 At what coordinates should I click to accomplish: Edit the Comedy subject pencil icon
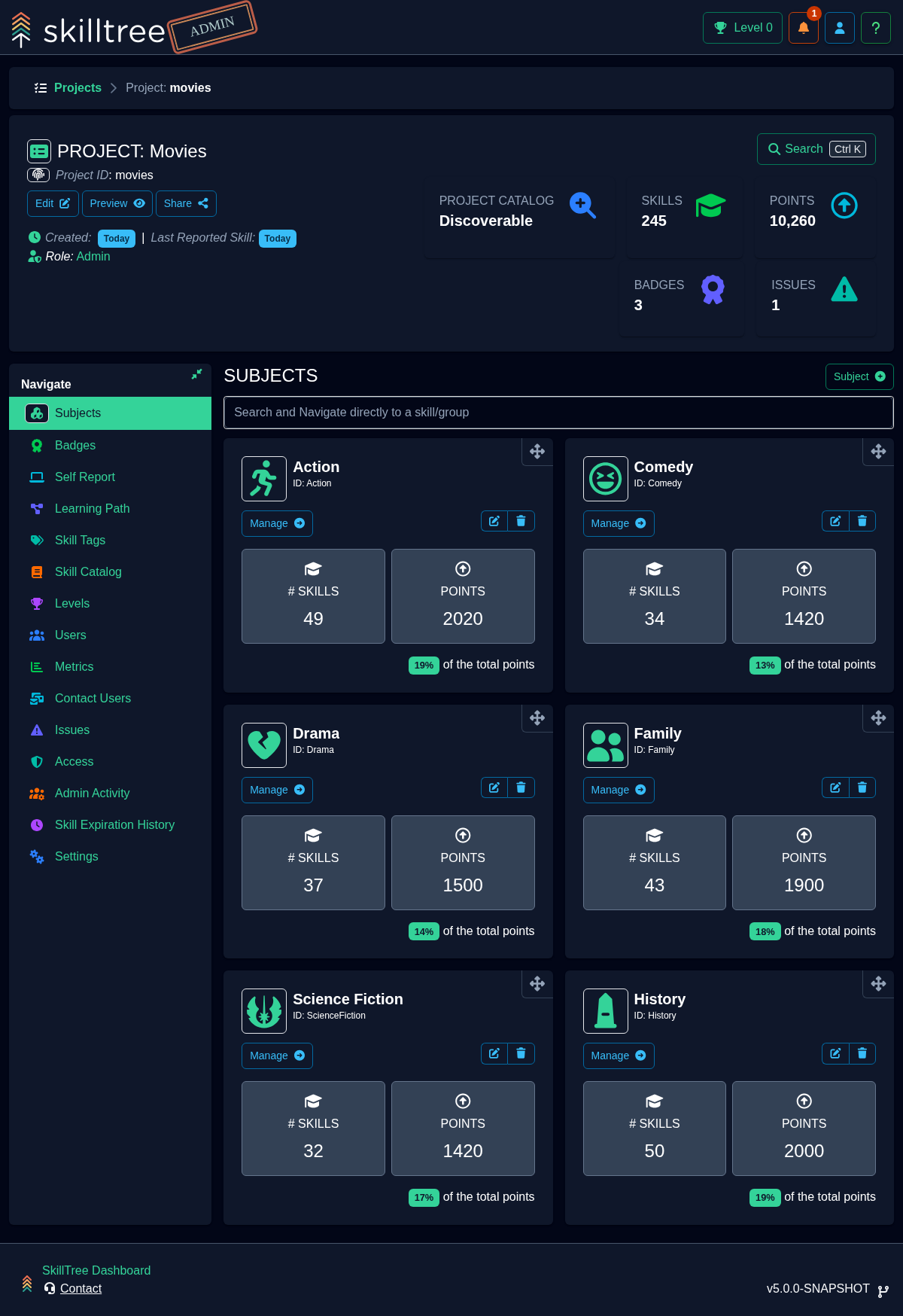click(835, 521)
